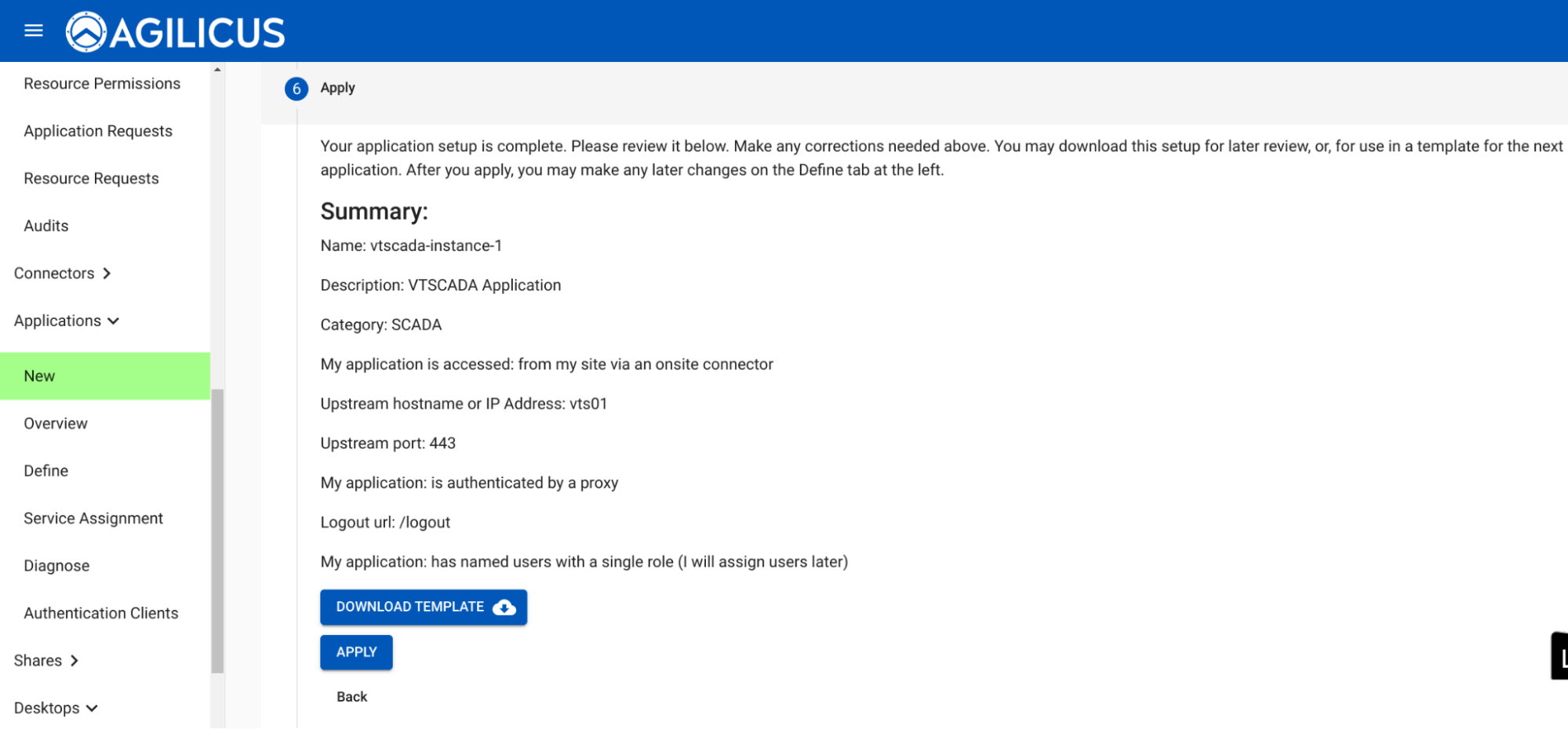Collapse the Applications menu section
Viewport: 1568px width, 729px height.
coord(67,321)
